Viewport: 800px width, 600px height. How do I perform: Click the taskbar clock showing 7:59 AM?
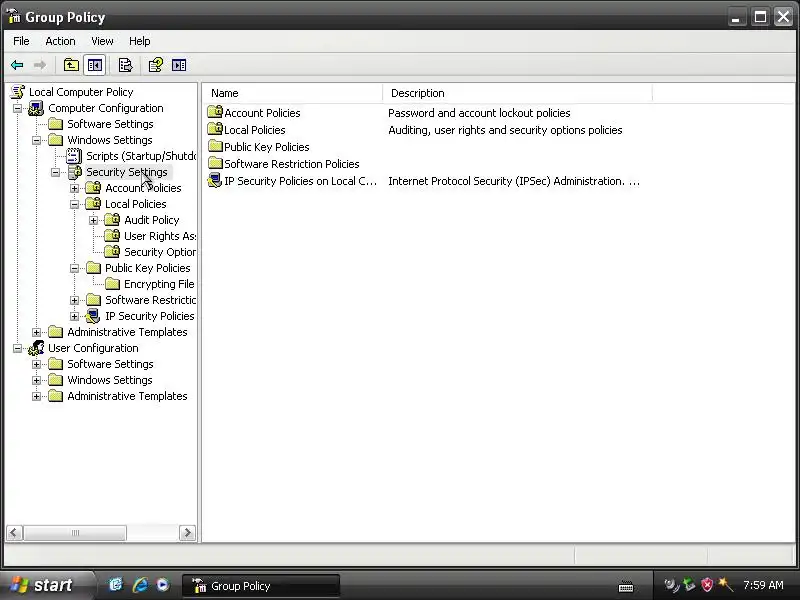tap(763, 585)
